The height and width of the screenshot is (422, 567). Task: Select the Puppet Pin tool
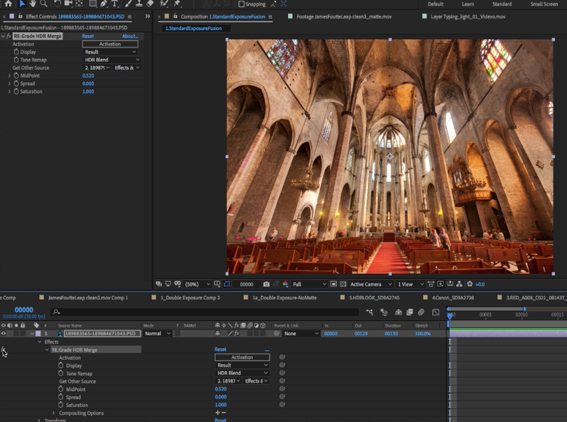coord(177,4)
